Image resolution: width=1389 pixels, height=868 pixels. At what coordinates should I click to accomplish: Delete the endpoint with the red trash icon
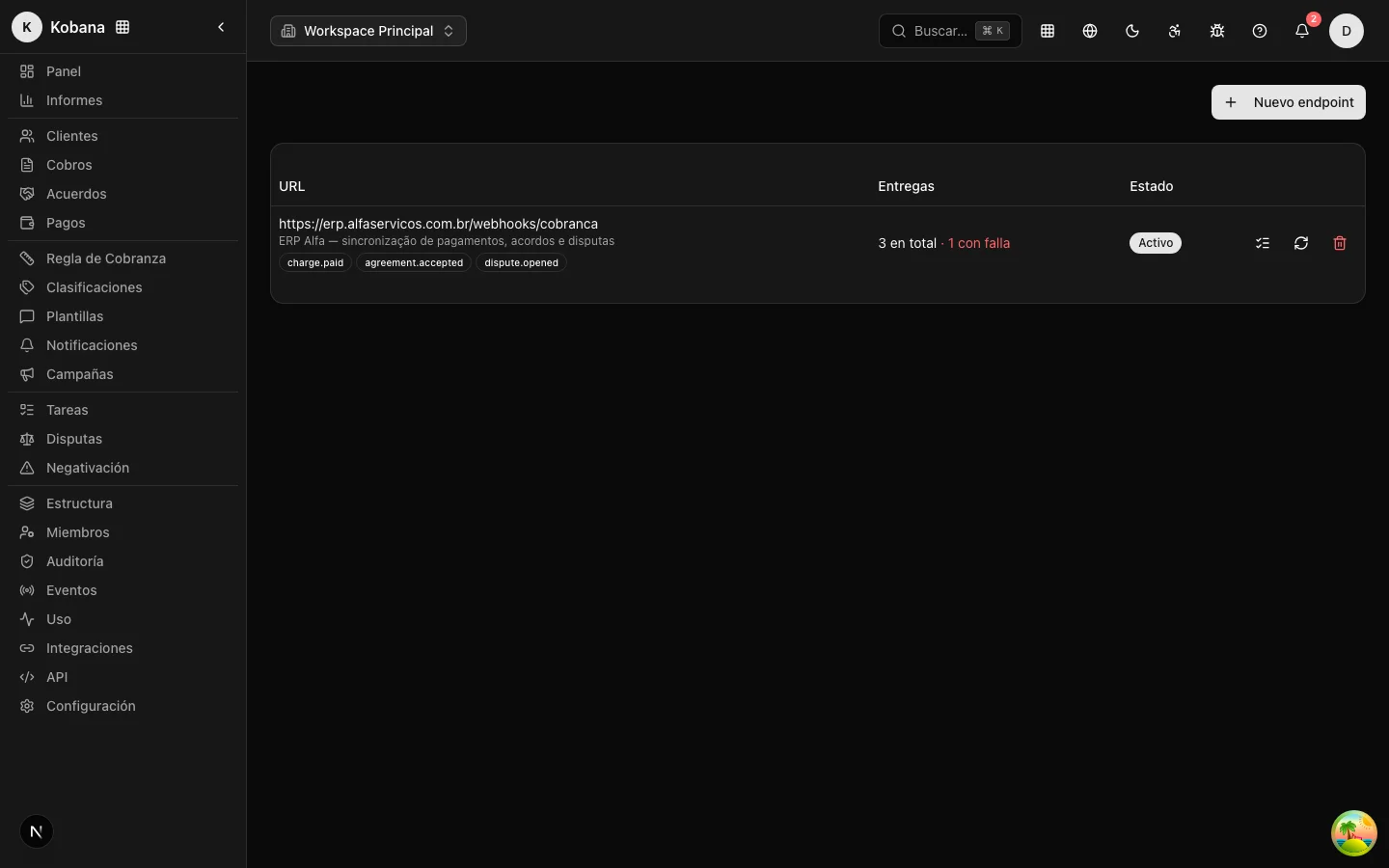point(1340,243)
